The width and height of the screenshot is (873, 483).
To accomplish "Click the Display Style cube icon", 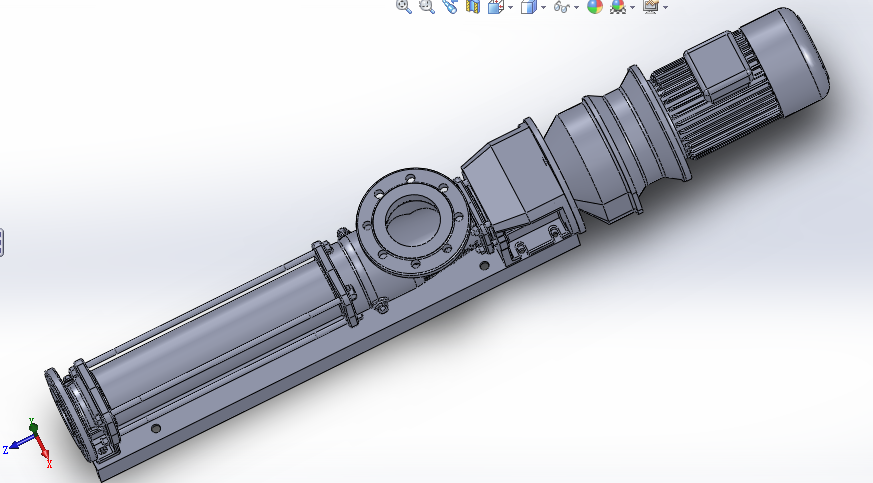I will tap(528, 6).
